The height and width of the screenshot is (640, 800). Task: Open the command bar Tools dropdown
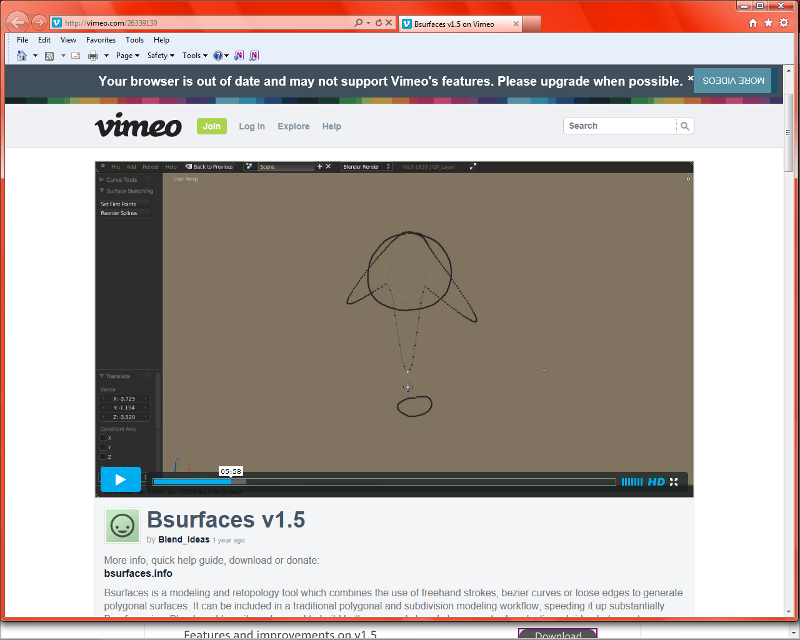tap(195, 56)
